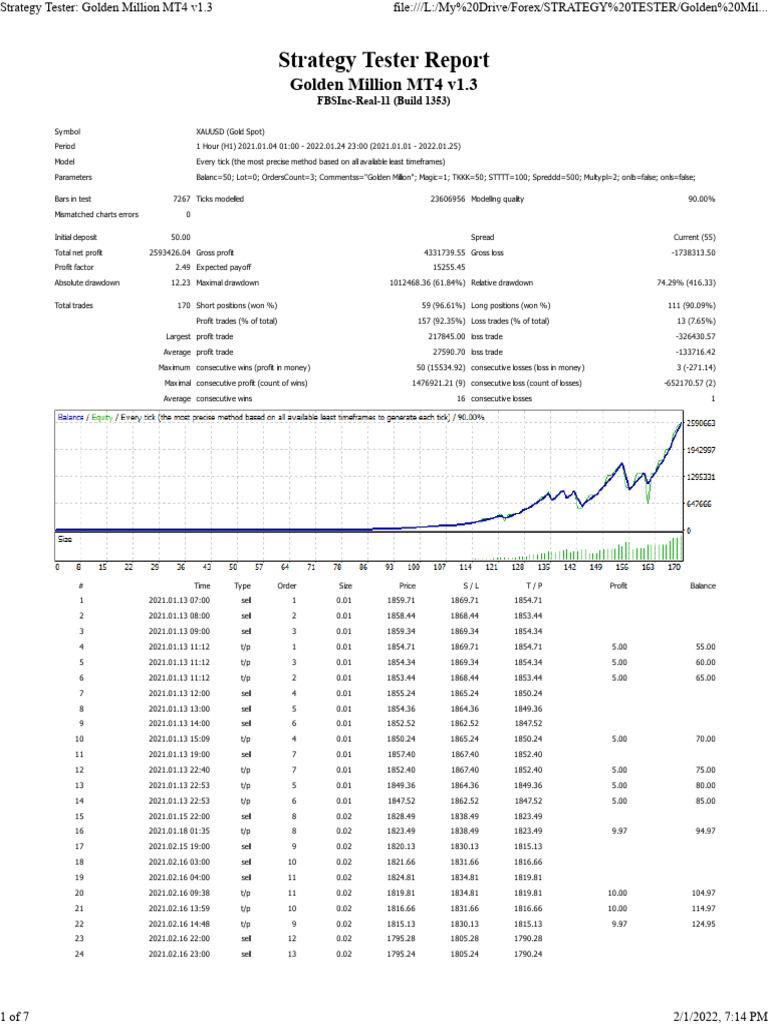768x1024 pixels.
Task: Click the page footer '1 of 7'
Action: (15, 1016)
